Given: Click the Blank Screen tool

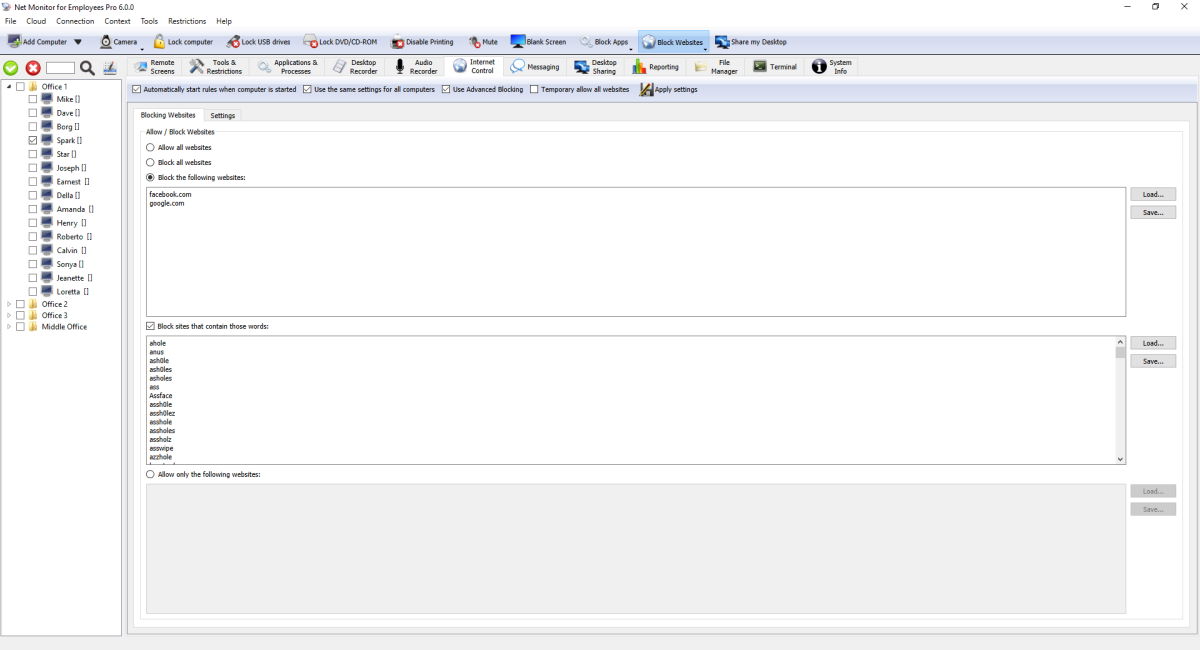Looking at the screenshot, I should [x=539, y=41].
